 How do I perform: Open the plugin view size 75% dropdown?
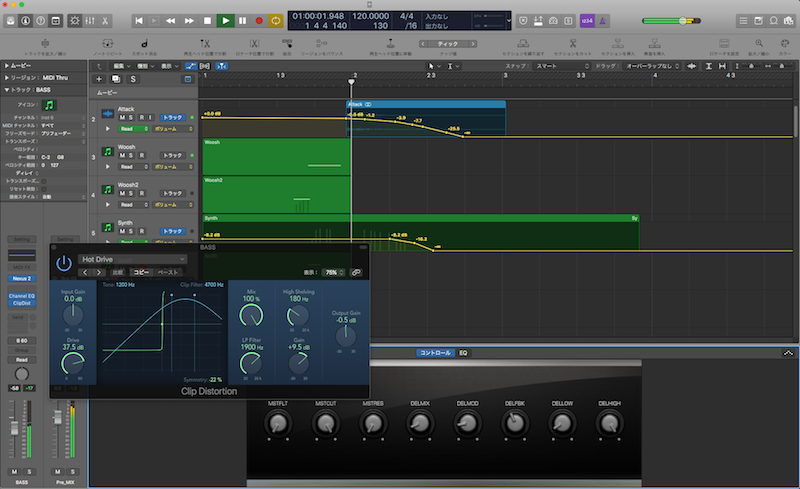334,273
